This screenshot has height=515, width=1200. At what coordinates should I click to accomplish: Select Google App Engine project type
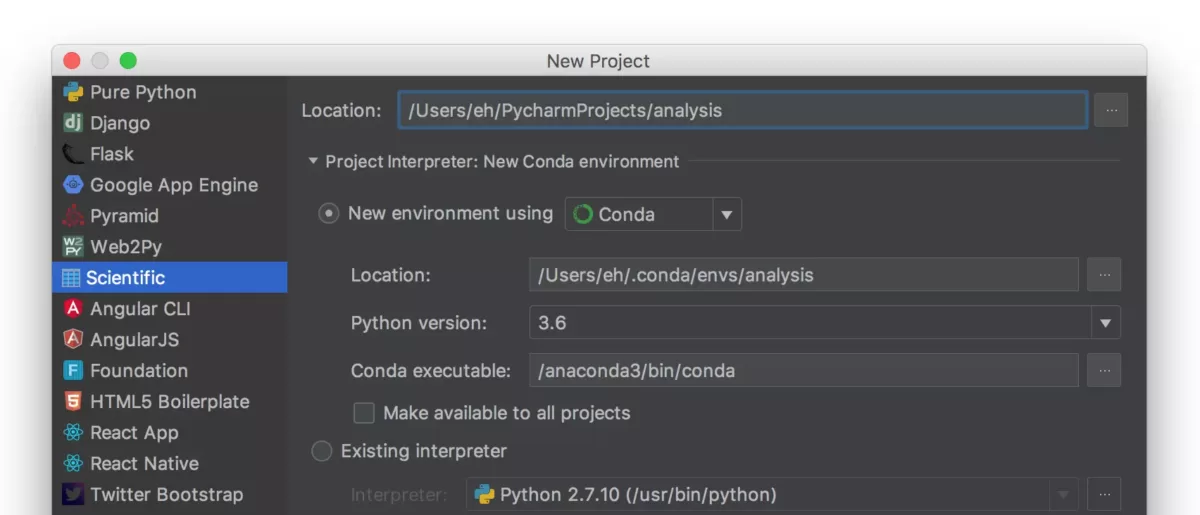point(169,185)
